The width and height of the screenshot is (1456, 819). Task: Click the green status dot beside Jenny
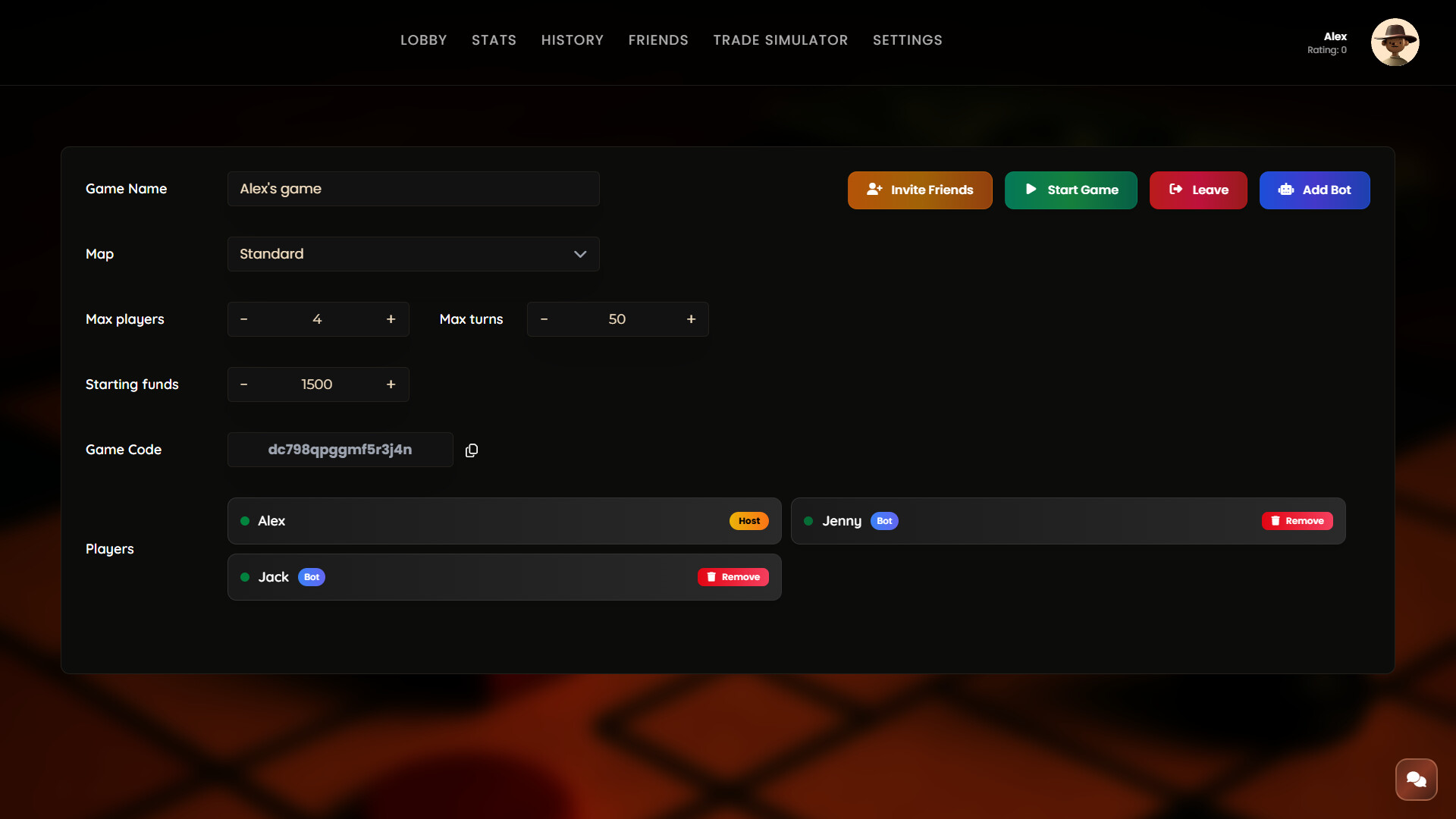click(807, 521)
